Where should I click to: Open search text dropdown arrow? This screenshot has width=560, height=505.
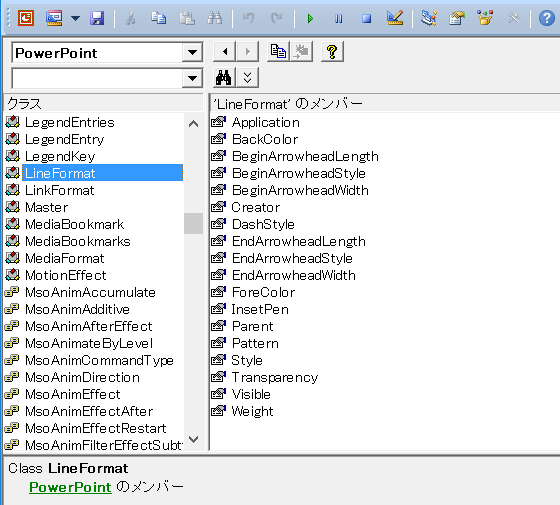point(192,78)
